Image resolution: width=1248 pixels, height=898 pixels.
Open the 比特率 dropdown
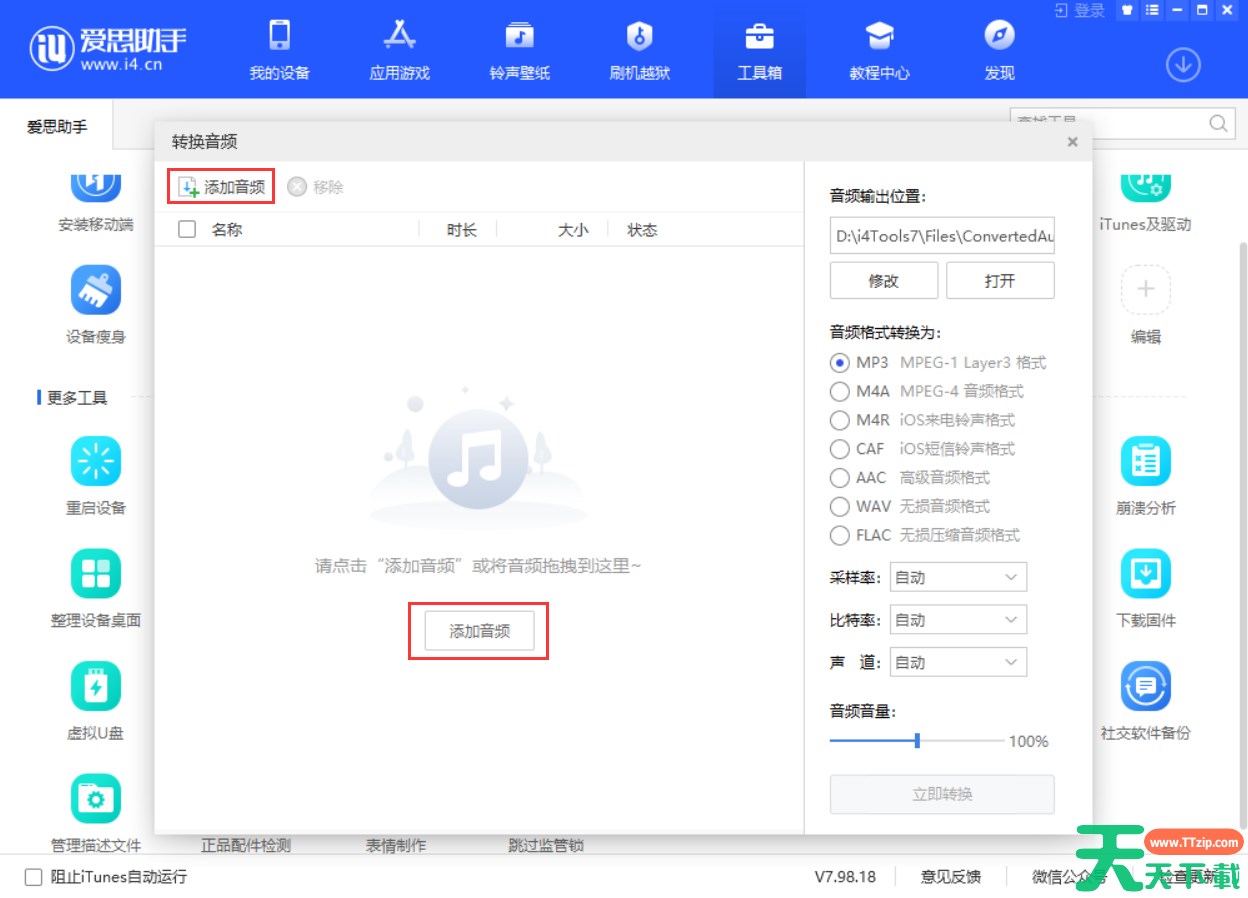point(957,620)
